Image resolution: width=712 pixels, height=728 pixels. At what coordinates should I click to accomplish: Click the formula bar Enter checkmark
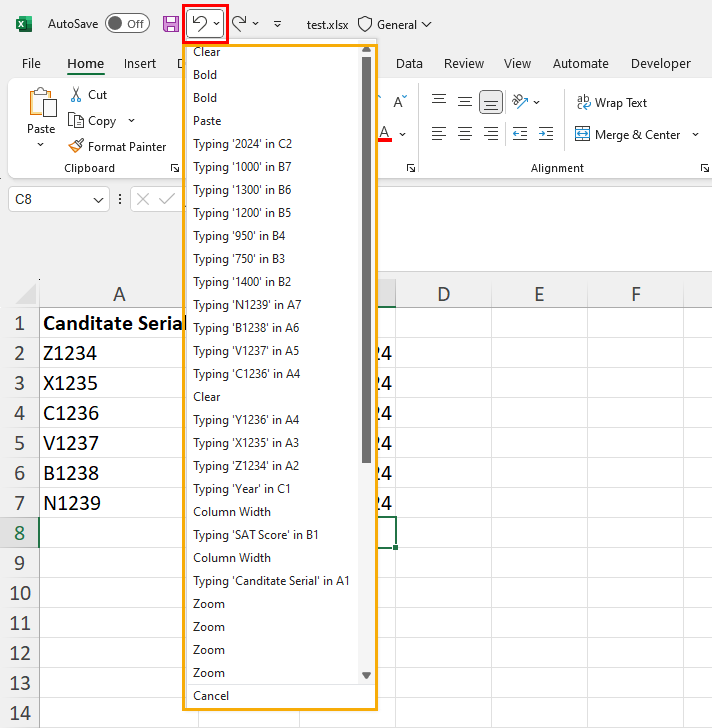167,200
